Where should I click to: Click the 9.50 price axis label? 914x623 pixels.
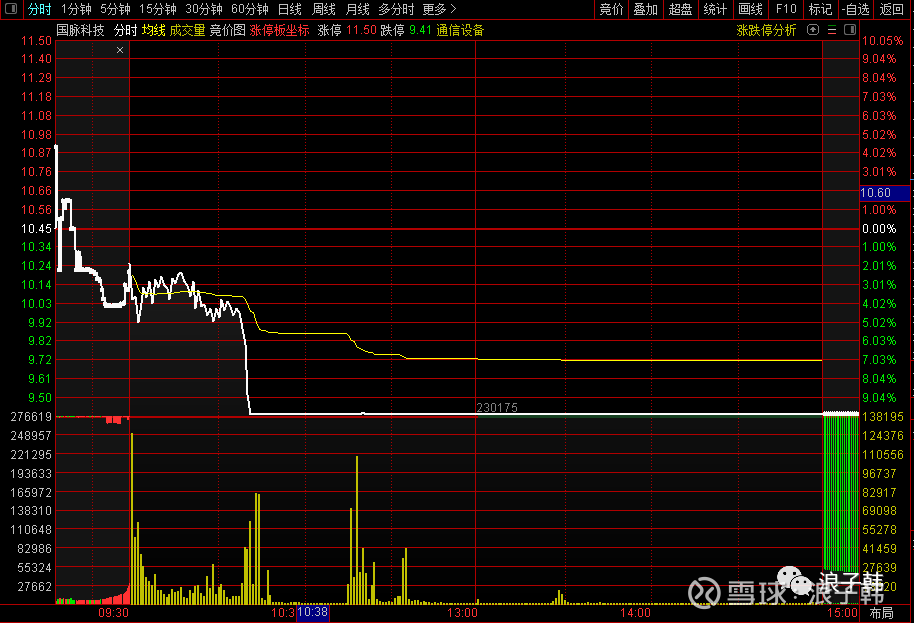point(40,397)
